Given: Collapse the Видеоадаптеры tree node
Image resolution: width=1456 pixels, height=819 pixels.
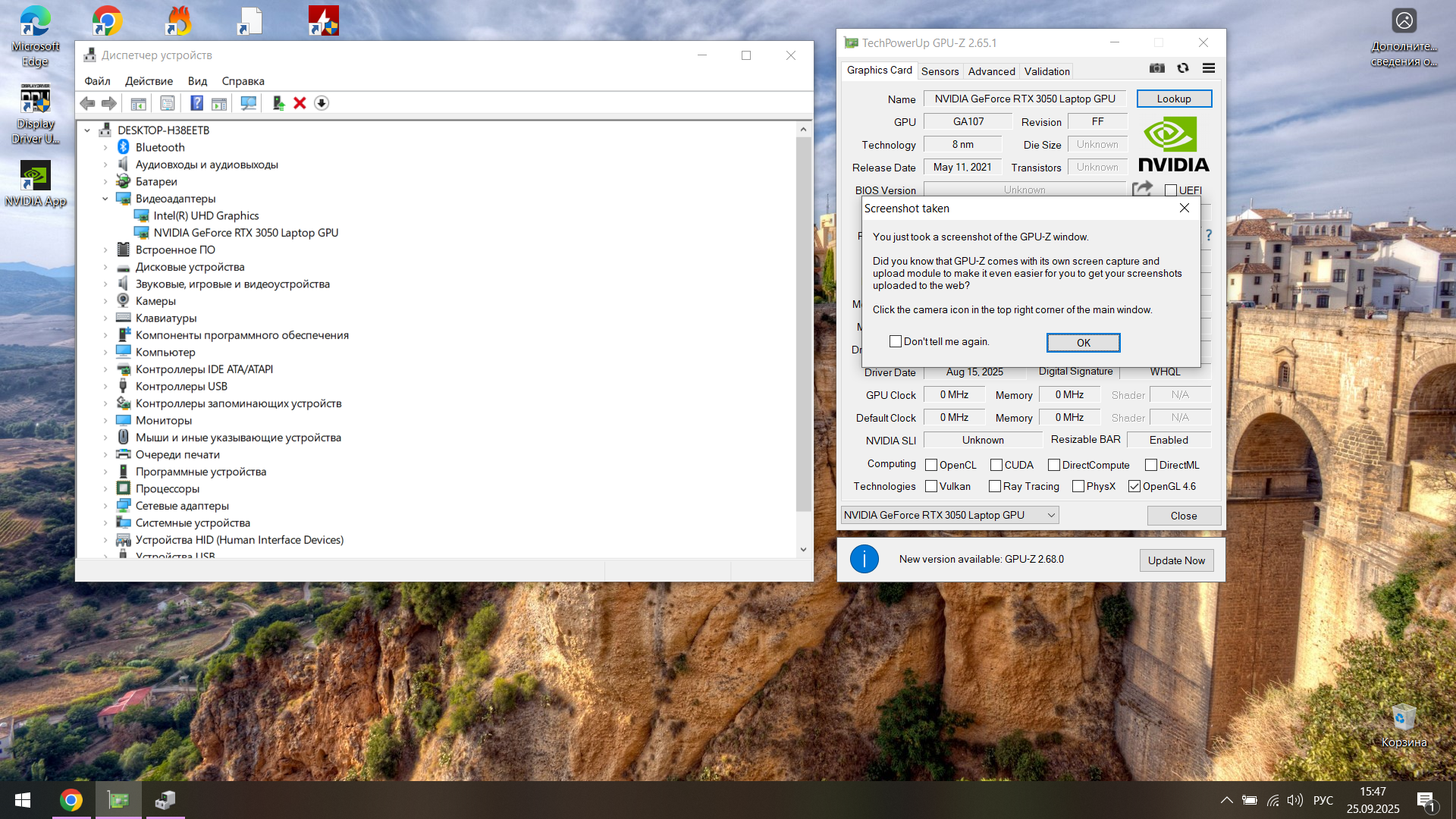Looking at the screenshot, I should [105, 199].
